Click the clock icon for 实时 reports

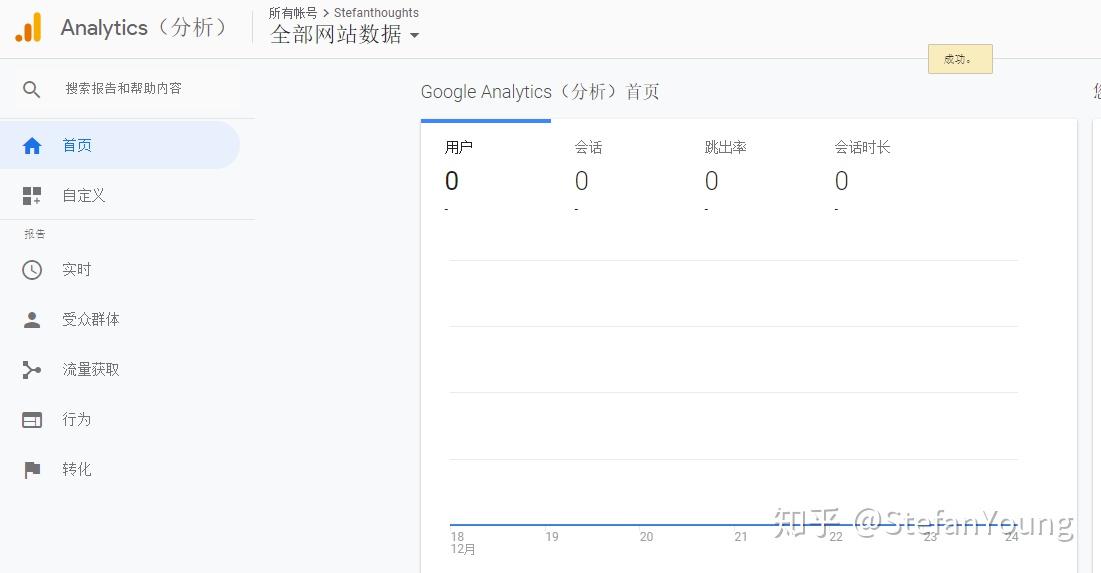tap(32, 270)
